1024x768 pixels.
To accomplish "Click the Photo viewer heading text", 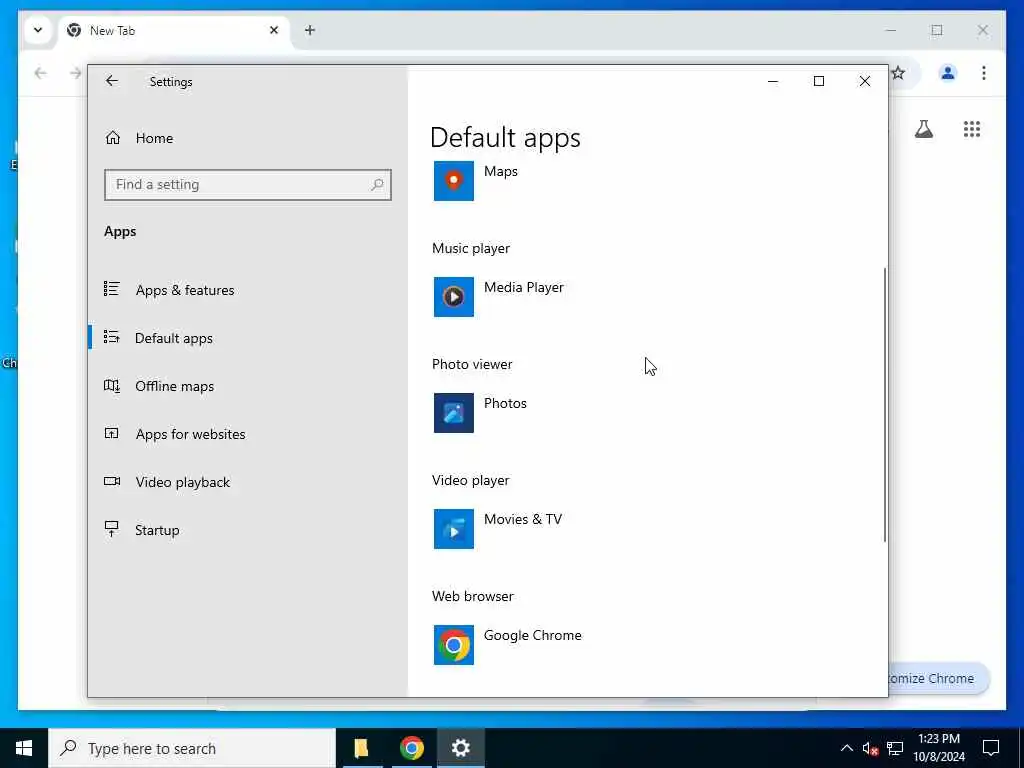I will pos(472,364).
